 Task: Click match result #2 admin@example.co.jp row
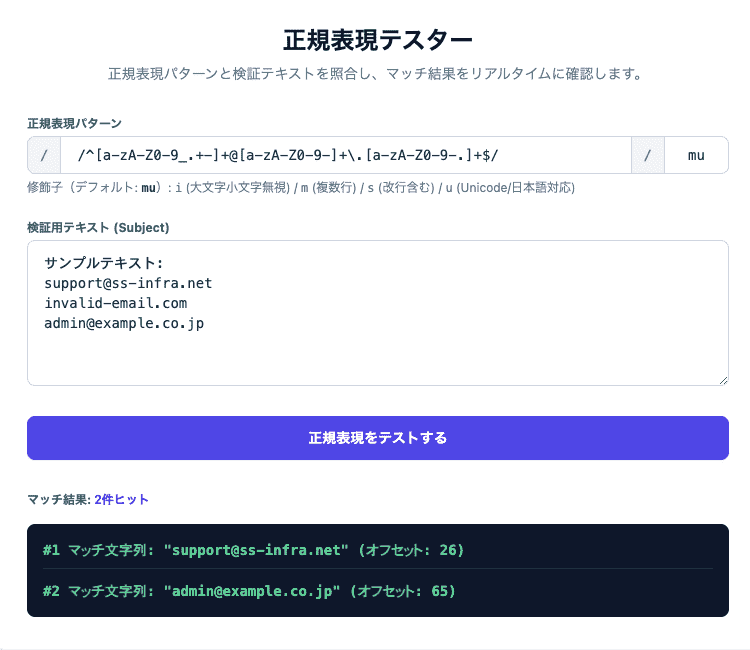click(x=378, y=591)
